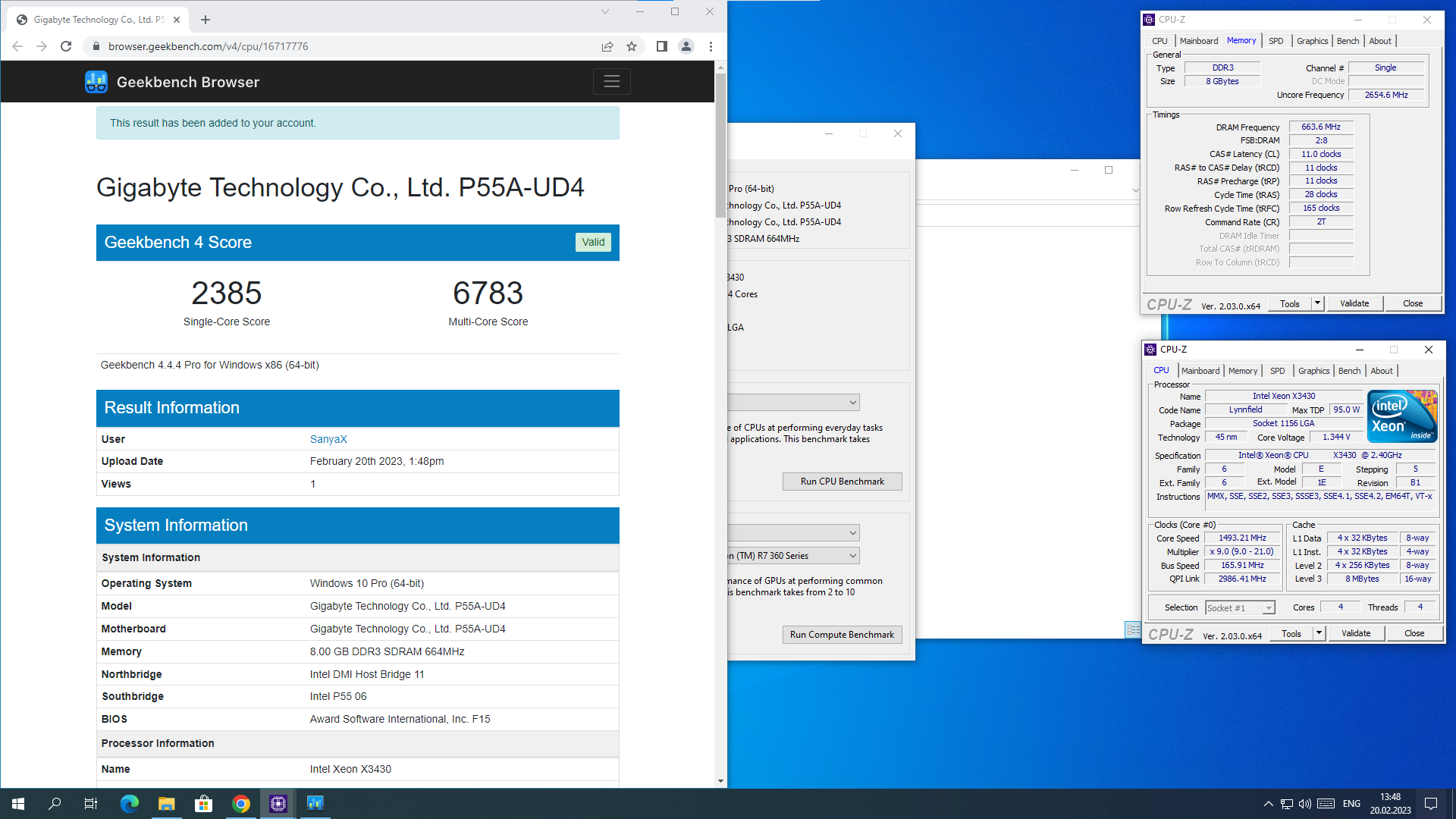The height and width of the screenshot is (819, 1456).
Task: Open File Explorer from taskbar
Action: (167, 804)
